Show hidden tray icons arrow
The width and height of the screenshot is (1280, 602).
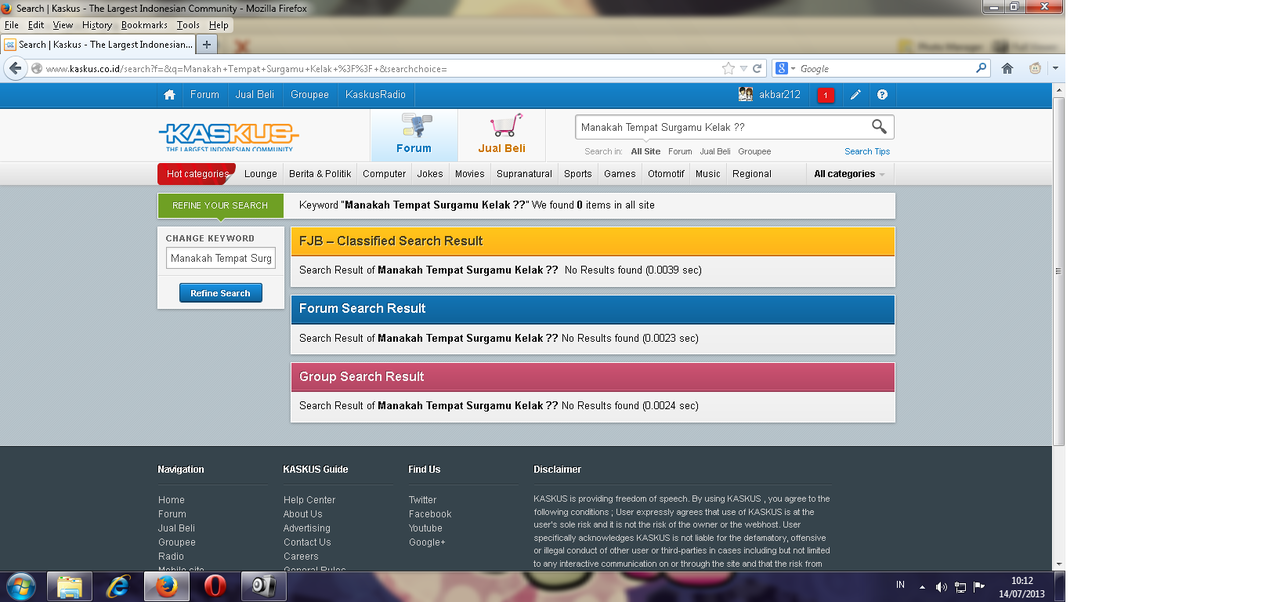922,587
